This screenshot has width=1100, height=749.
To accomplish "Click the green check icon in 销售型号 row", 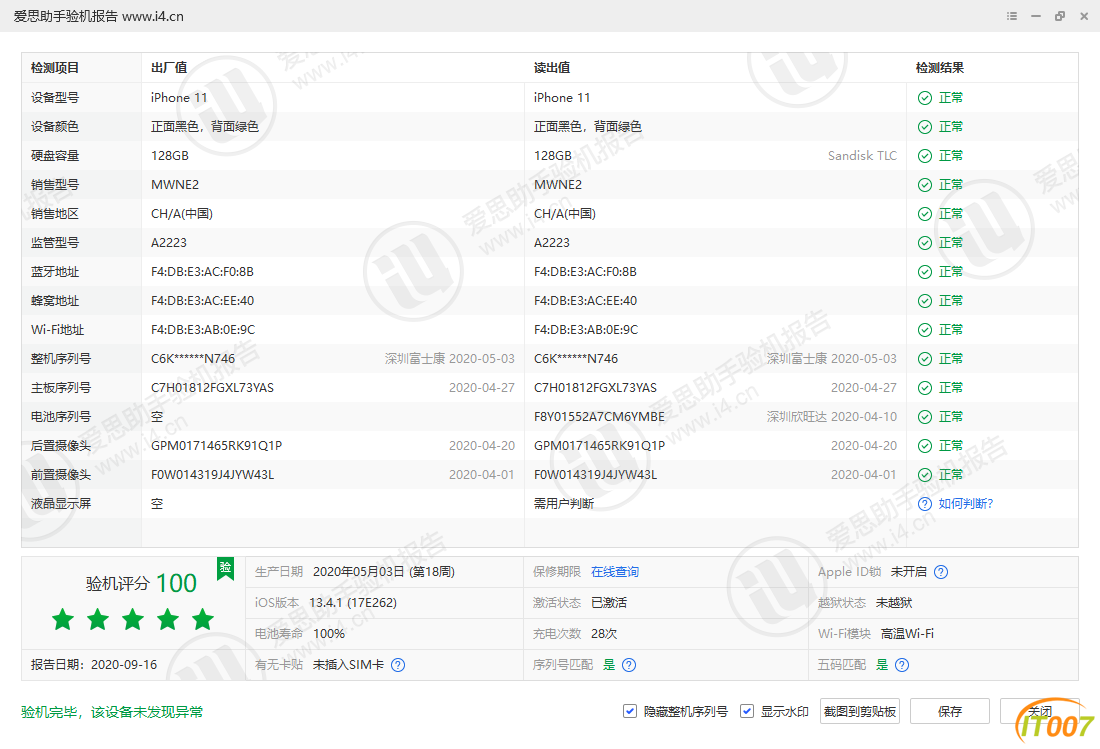I will tap(925, 185).
